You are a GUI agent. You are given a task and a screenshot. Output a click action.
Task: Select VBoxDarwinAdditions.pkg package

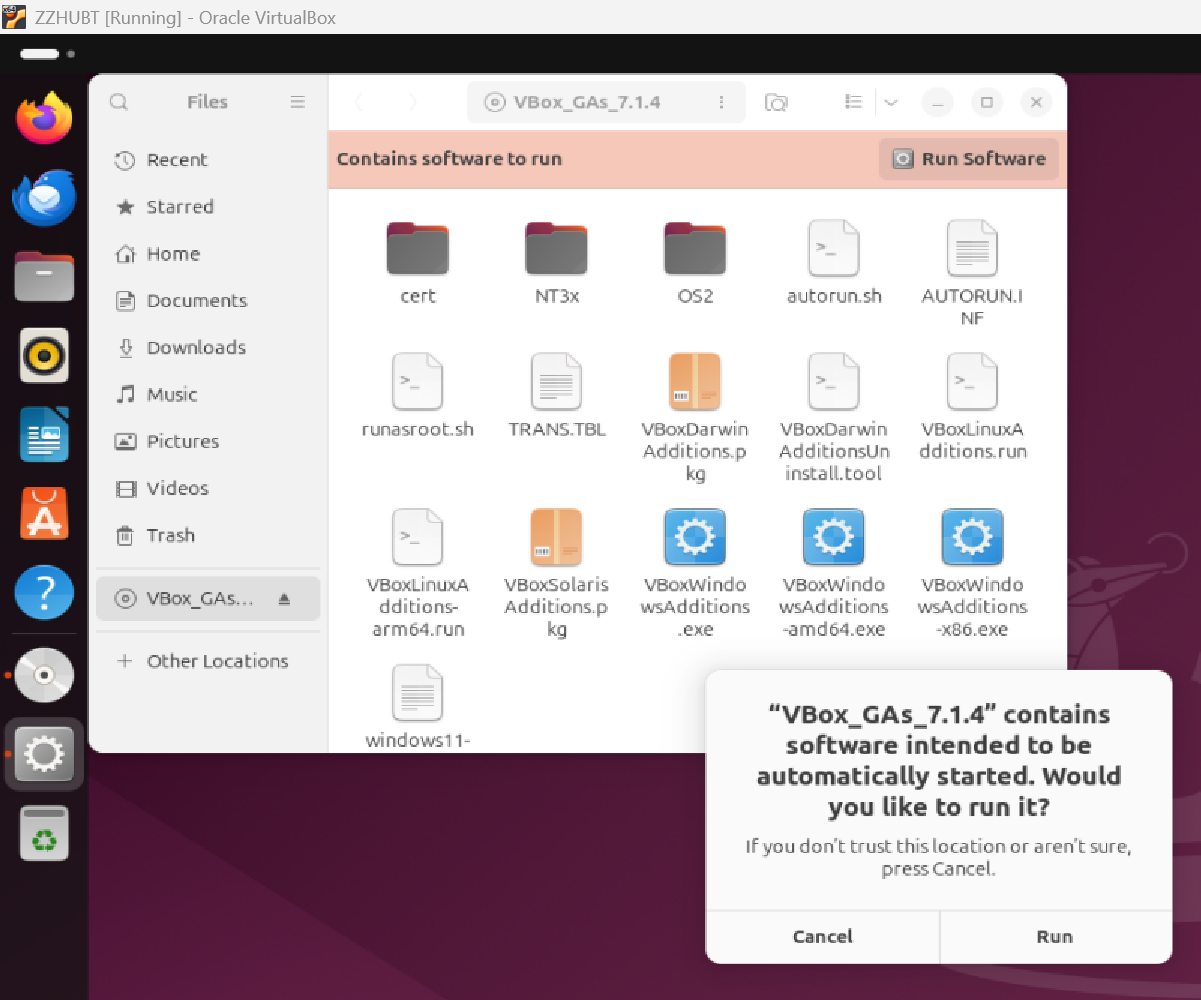tap(695, 418)
